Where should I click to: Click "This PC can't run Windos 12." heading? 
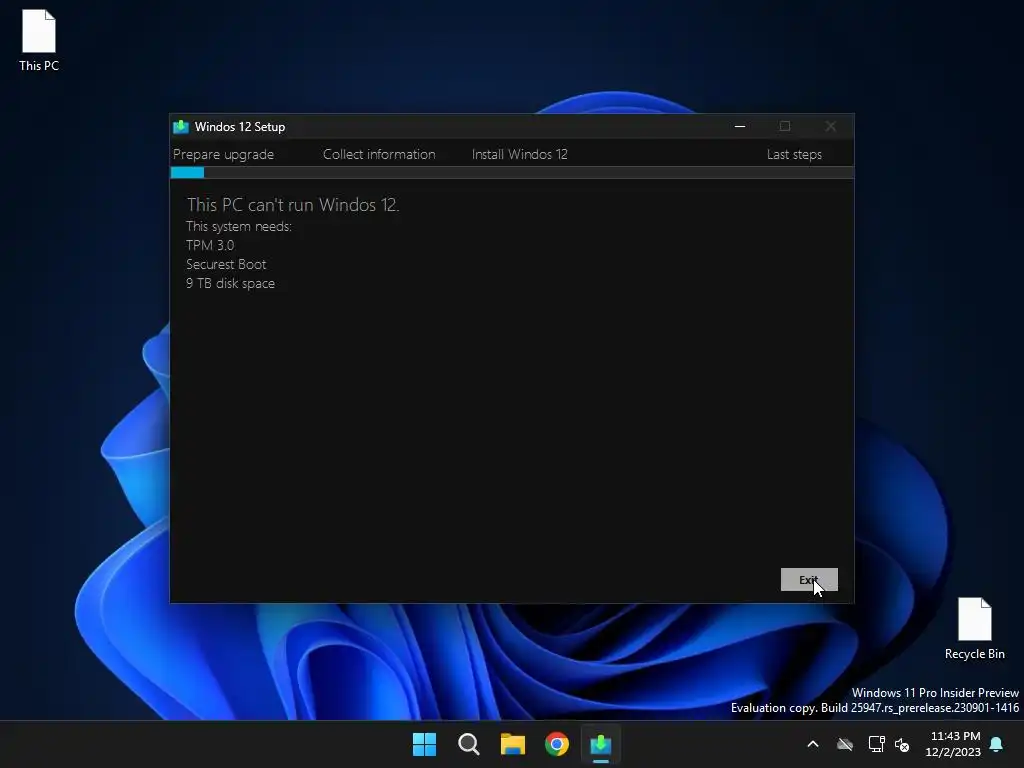pos(293,205)
